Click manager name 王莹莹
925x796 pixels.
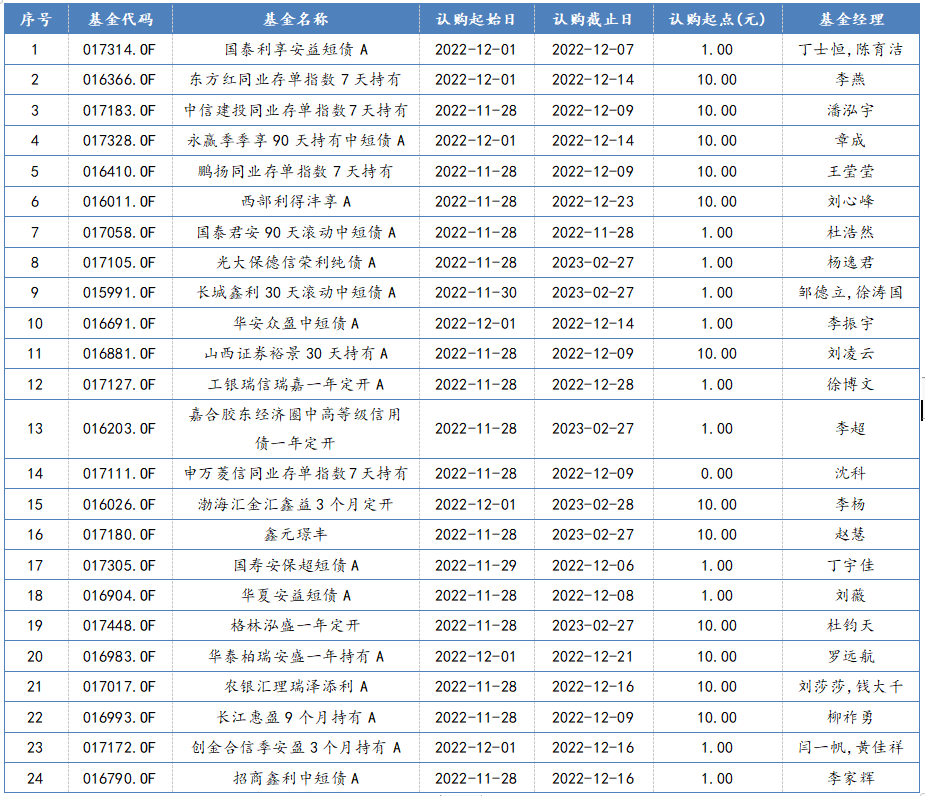pyautogui.click(x=851, y=172)
